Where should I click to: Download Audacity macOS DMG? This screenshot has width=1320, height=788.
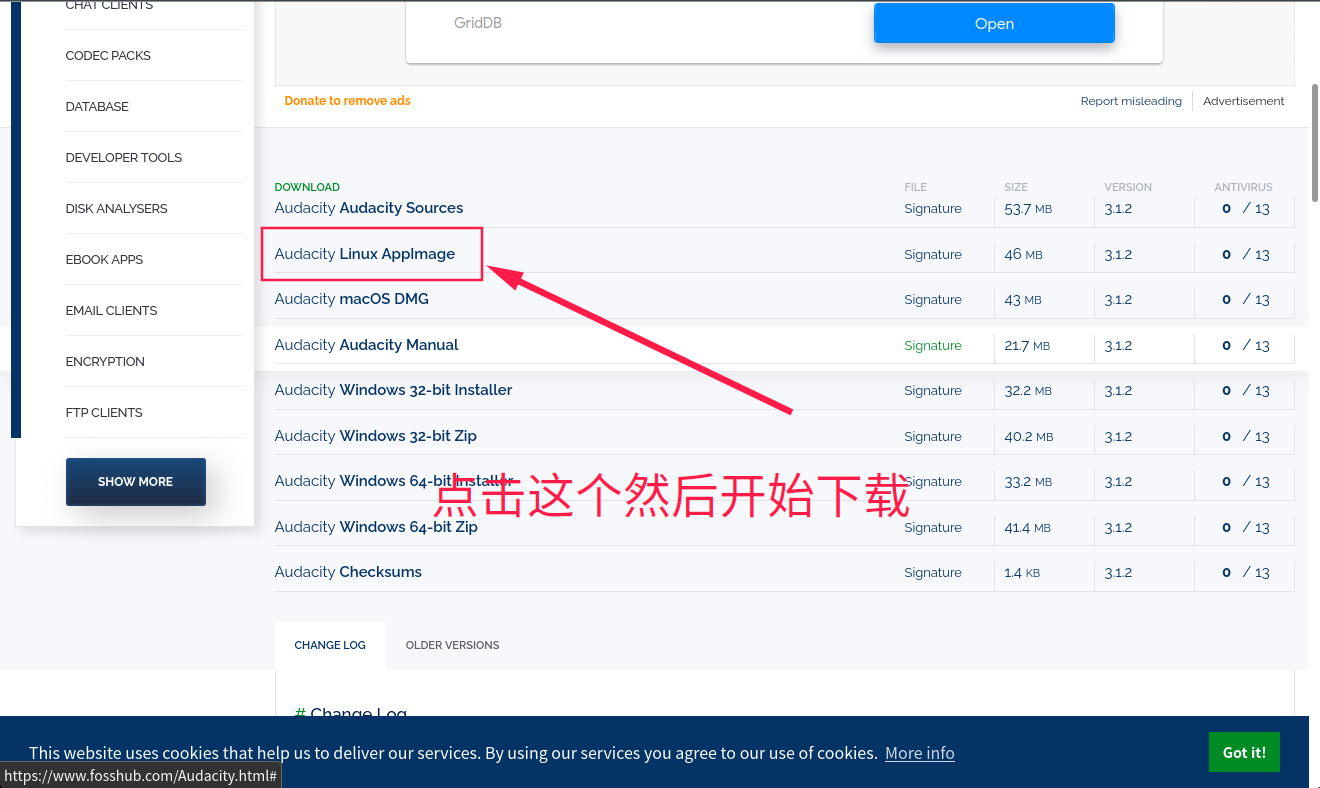pos(351,299)
